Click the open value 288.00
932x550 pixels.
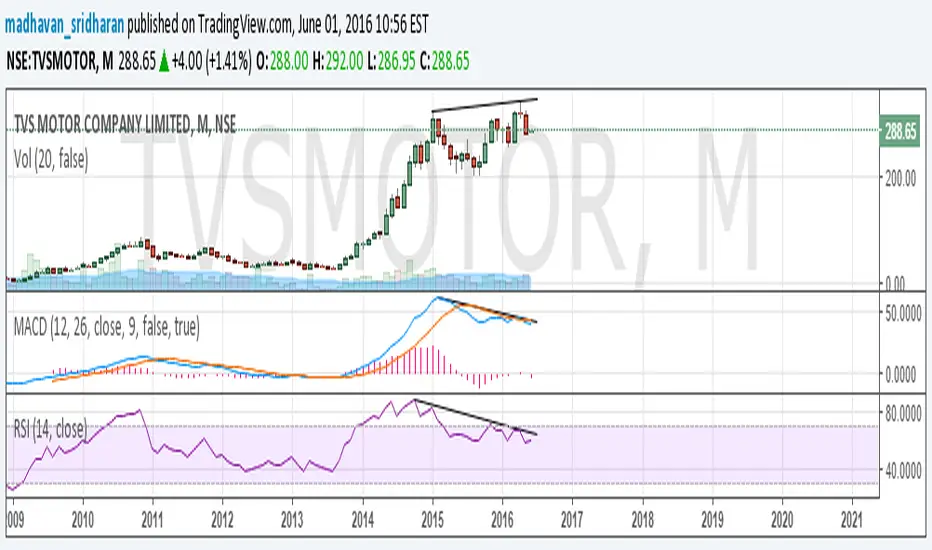(289, 61)
